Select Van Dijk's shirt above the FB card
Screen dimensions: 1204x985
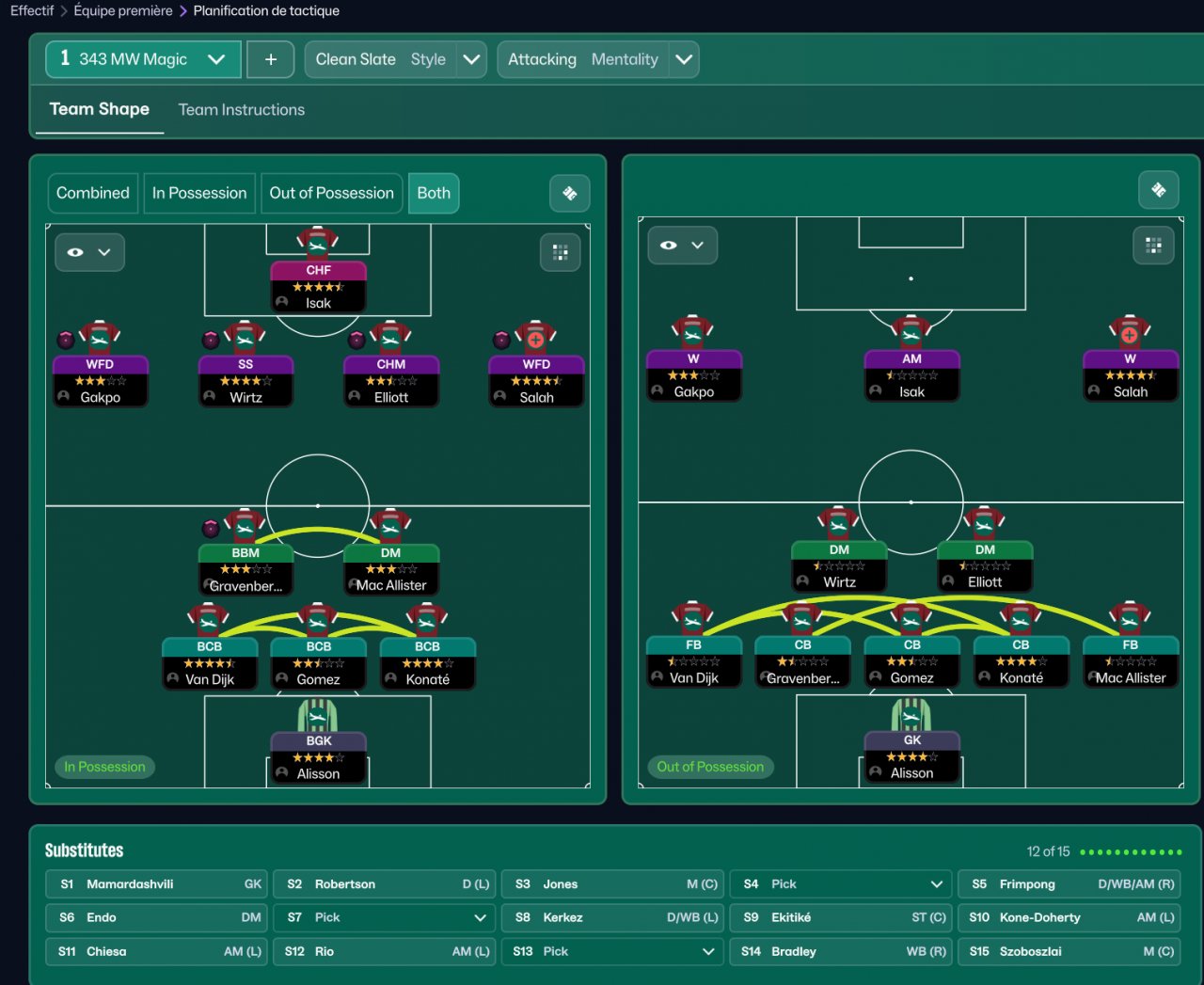[693, 618]
